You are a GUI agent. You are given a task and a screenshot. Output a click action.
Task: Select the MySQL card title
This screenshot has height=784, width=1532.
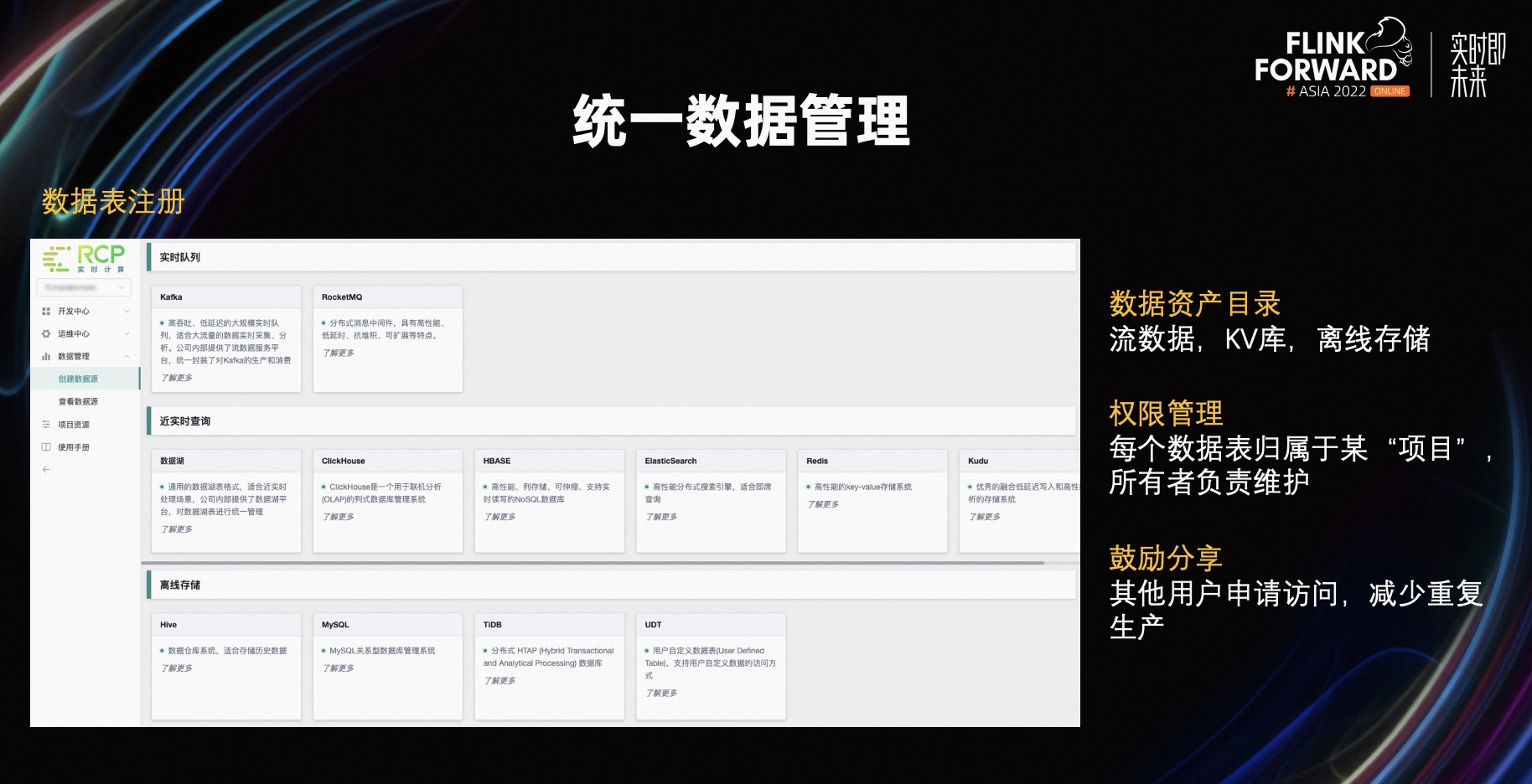coord(335,626)
